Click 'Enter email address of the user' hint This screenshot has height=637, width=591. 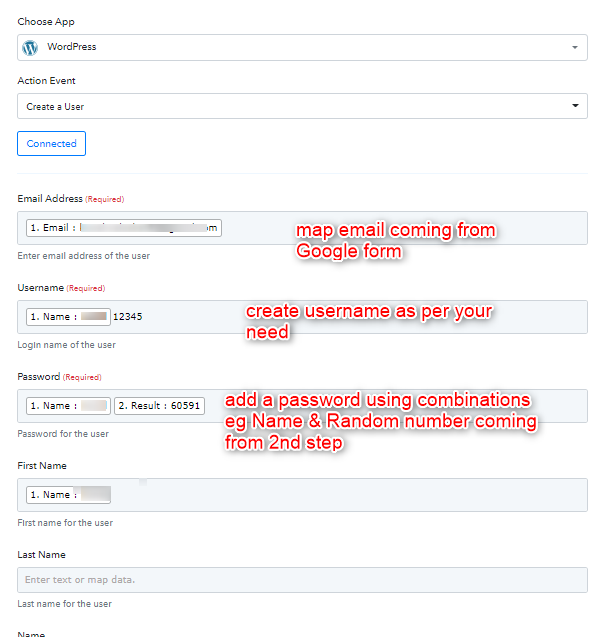click(83, 256)
